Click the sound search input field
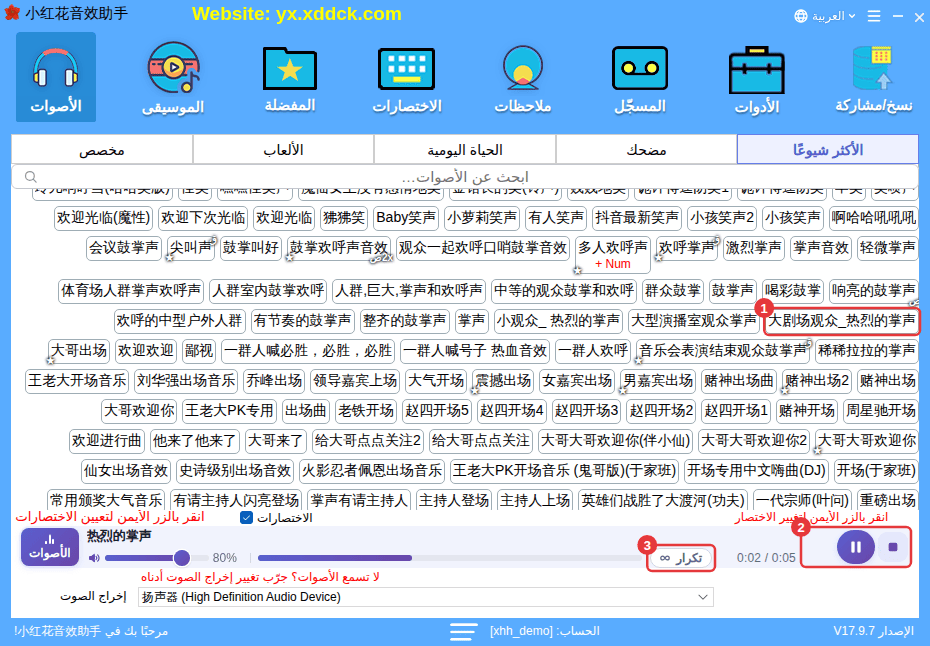Viewport: 930px width, 646px height. click(464, 177)
